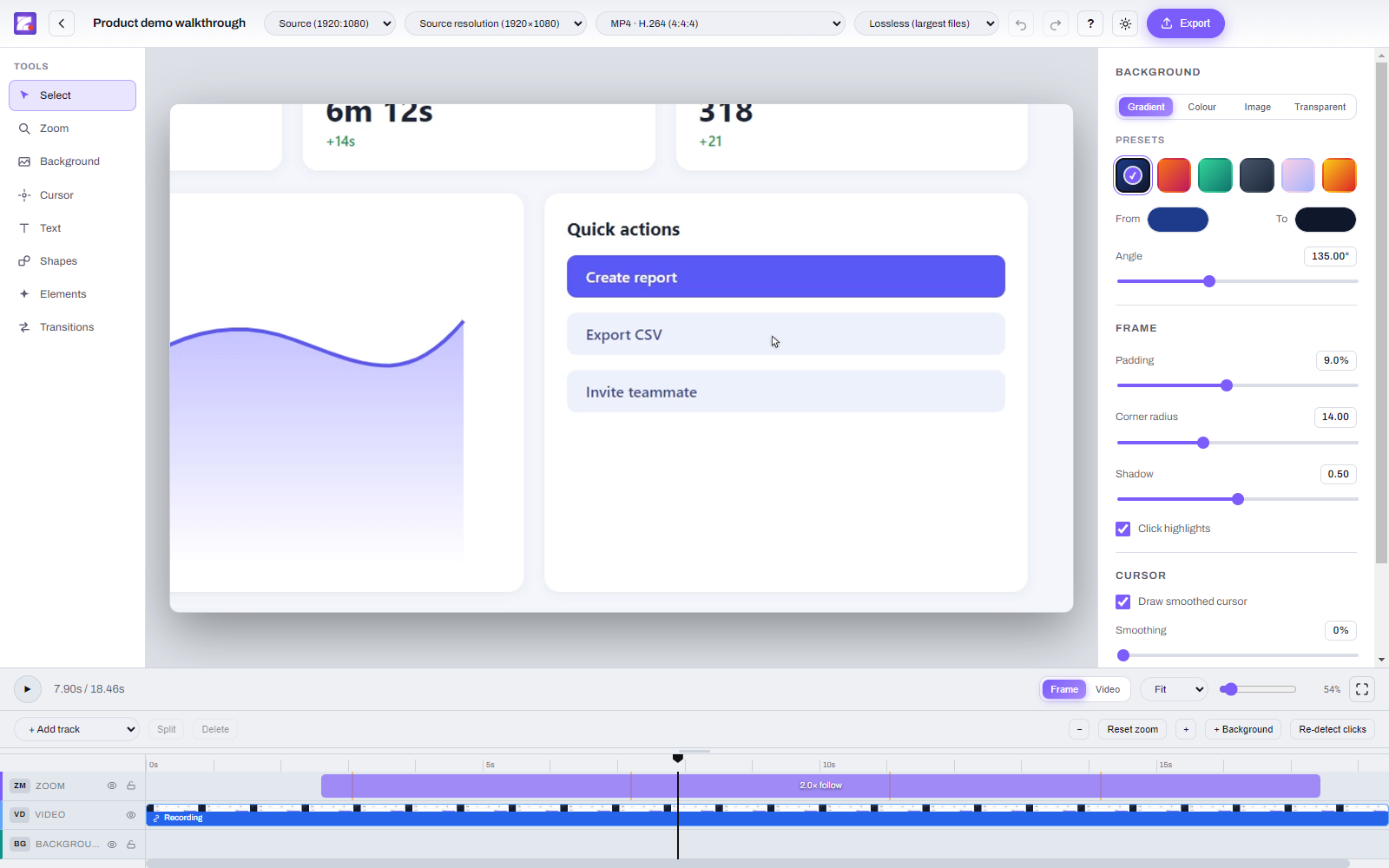Click the + Background button

pyautogui.click(x=1243, y=729)
